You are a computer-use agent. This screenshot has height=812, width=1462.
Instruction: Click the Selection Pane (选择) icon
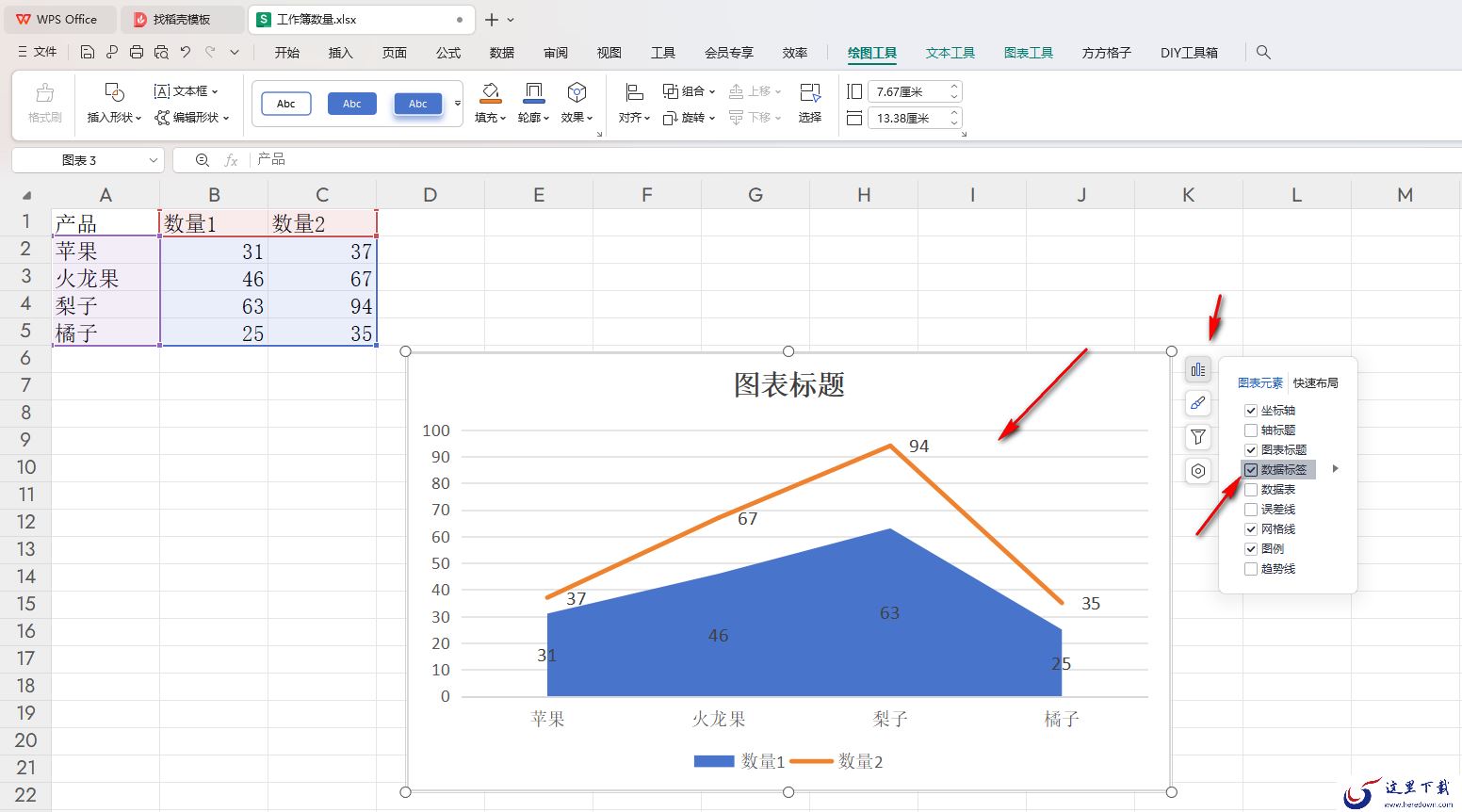(x=810, y=93)
